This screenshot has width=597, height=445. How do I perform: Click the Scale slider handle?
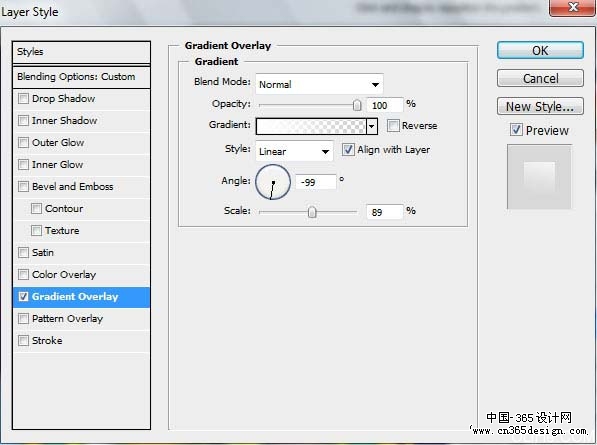(312, 212)
